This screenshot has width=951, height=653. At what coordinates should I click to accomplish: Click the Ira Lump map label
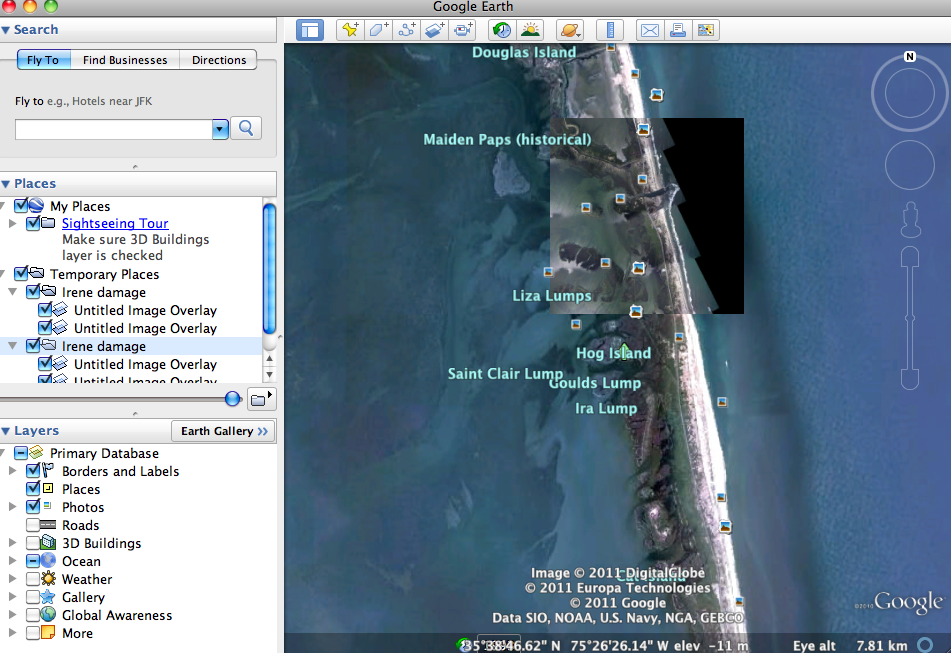(x=606, y=408)
